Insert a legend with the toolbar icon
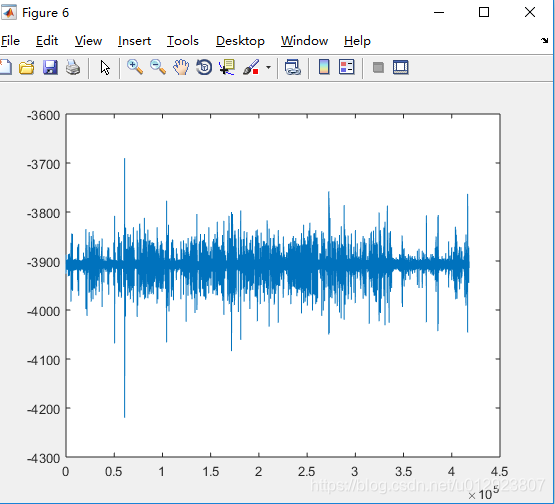 point(347,67)
